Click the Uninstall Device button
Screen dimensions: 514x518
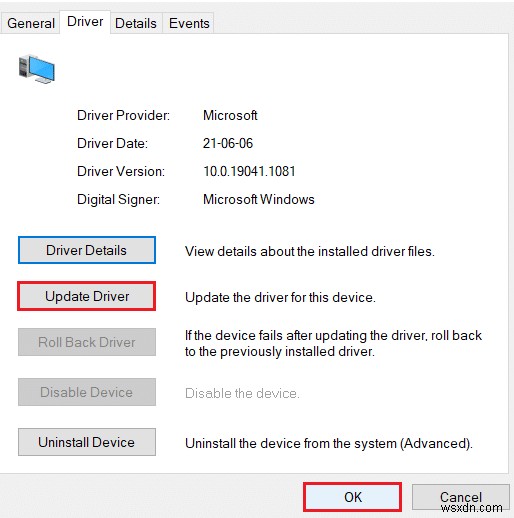pyautogui.click(x=87, y=442)
